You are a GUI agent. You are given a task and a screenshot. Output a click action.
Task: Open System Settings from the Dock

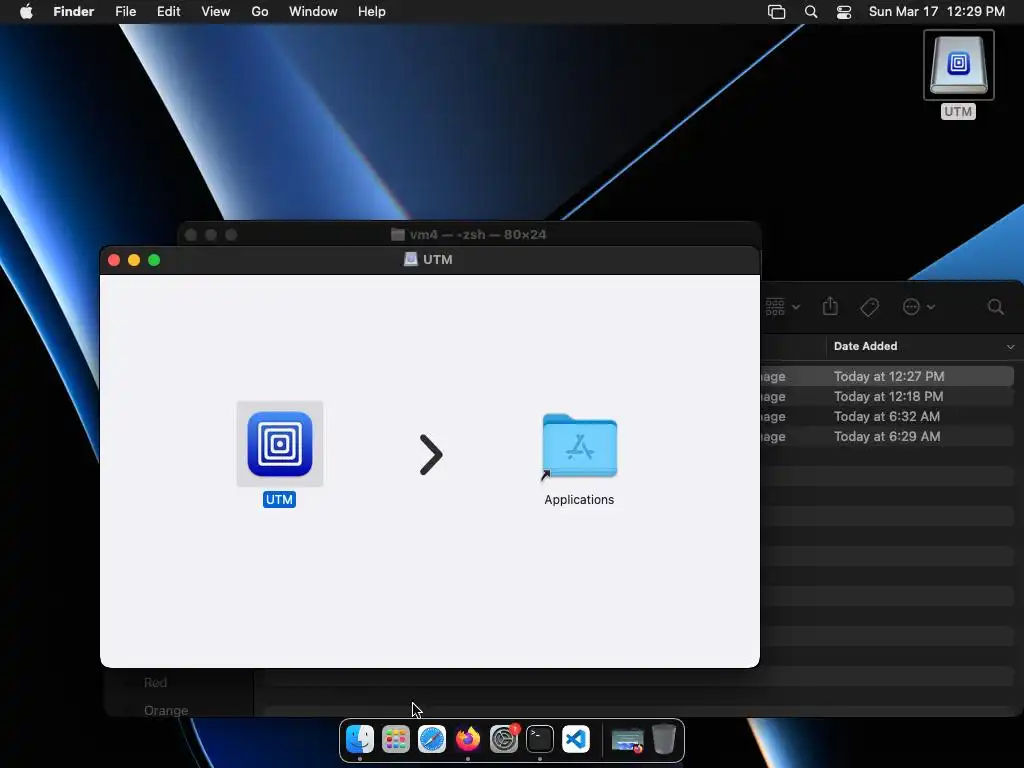click(x=504, y=739)
